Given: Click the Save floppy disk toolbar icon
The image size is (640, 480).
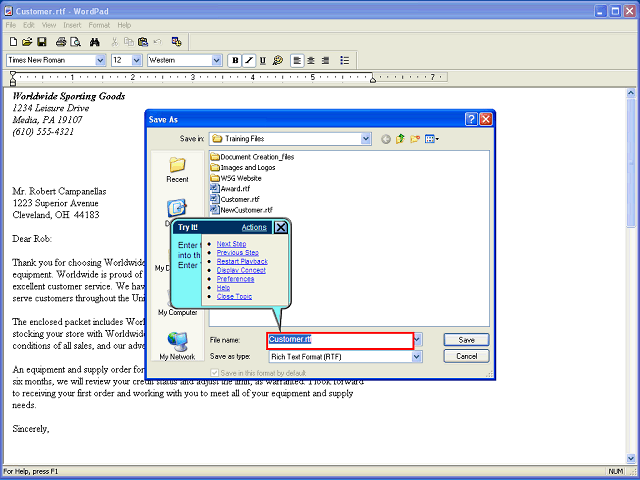Looking at the screenshot, I should [x=42, y=42].
